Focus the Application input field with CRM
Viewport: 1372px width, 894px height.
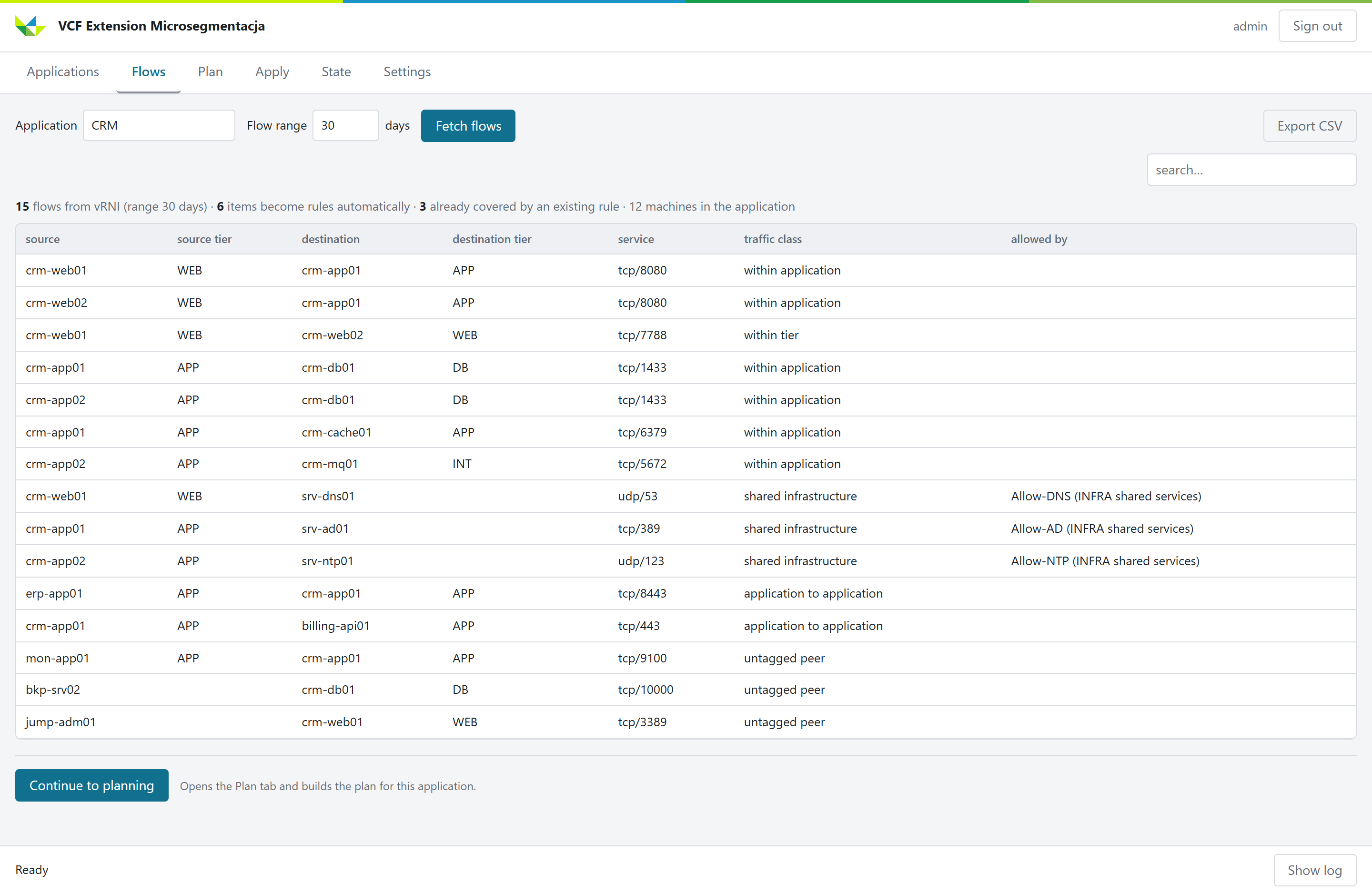(x=159, y=126)
